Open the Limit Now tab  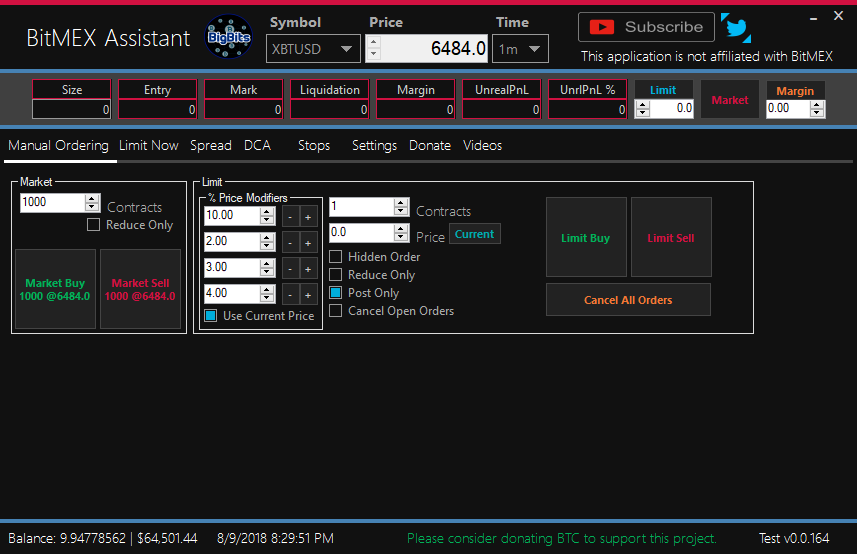point(149,145)
